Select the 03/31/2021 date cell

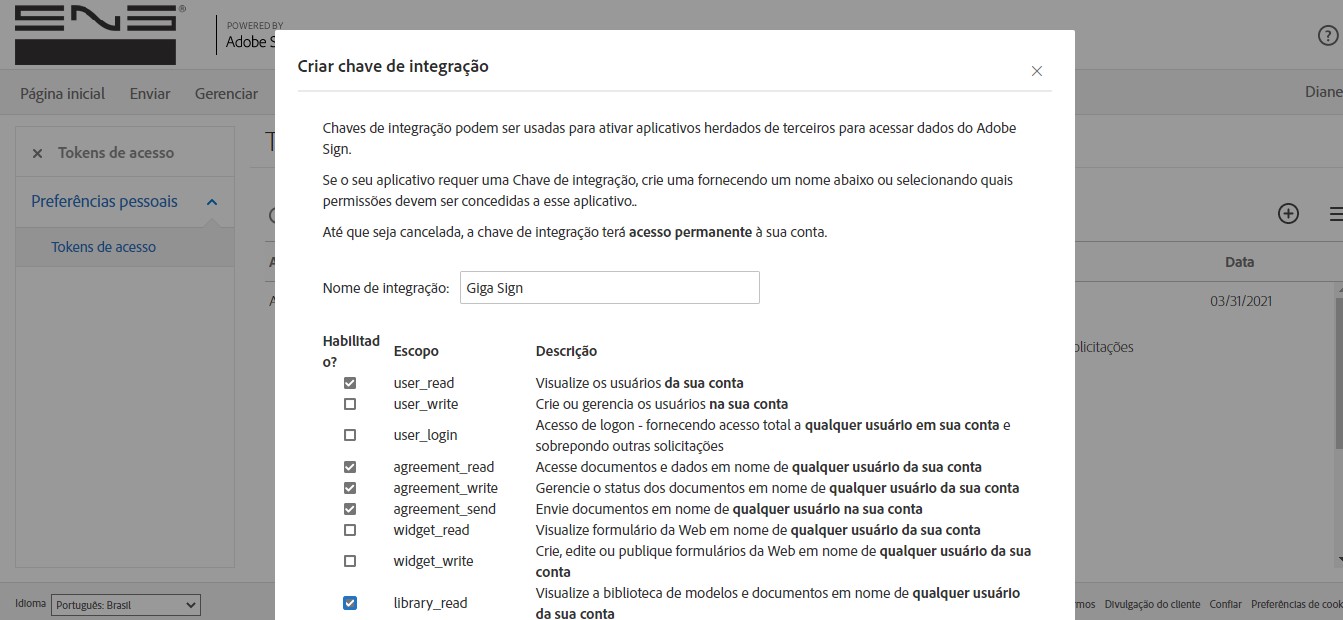pyautogui.click(x=1241, y=301)
